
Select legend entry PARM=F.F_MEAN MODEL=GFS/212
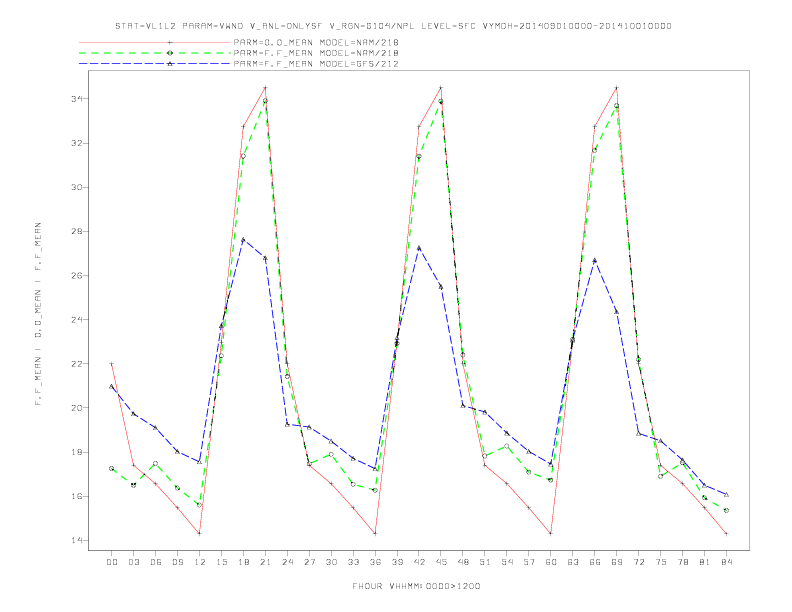point(316,64)
